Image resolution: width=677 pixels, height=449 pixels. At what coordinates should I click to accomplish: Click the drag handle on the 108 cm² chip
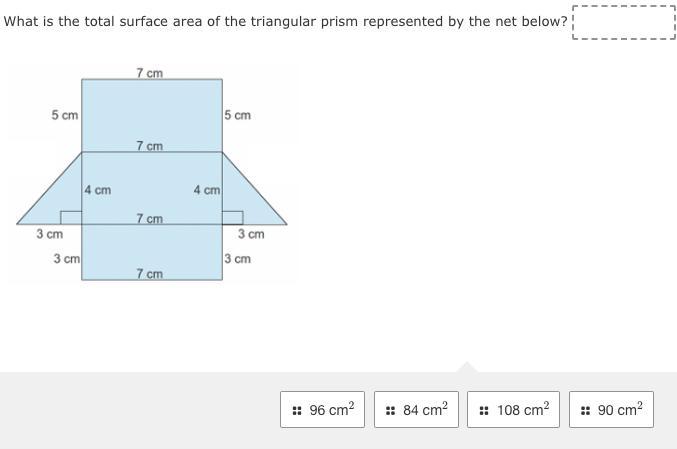(484, 411)
